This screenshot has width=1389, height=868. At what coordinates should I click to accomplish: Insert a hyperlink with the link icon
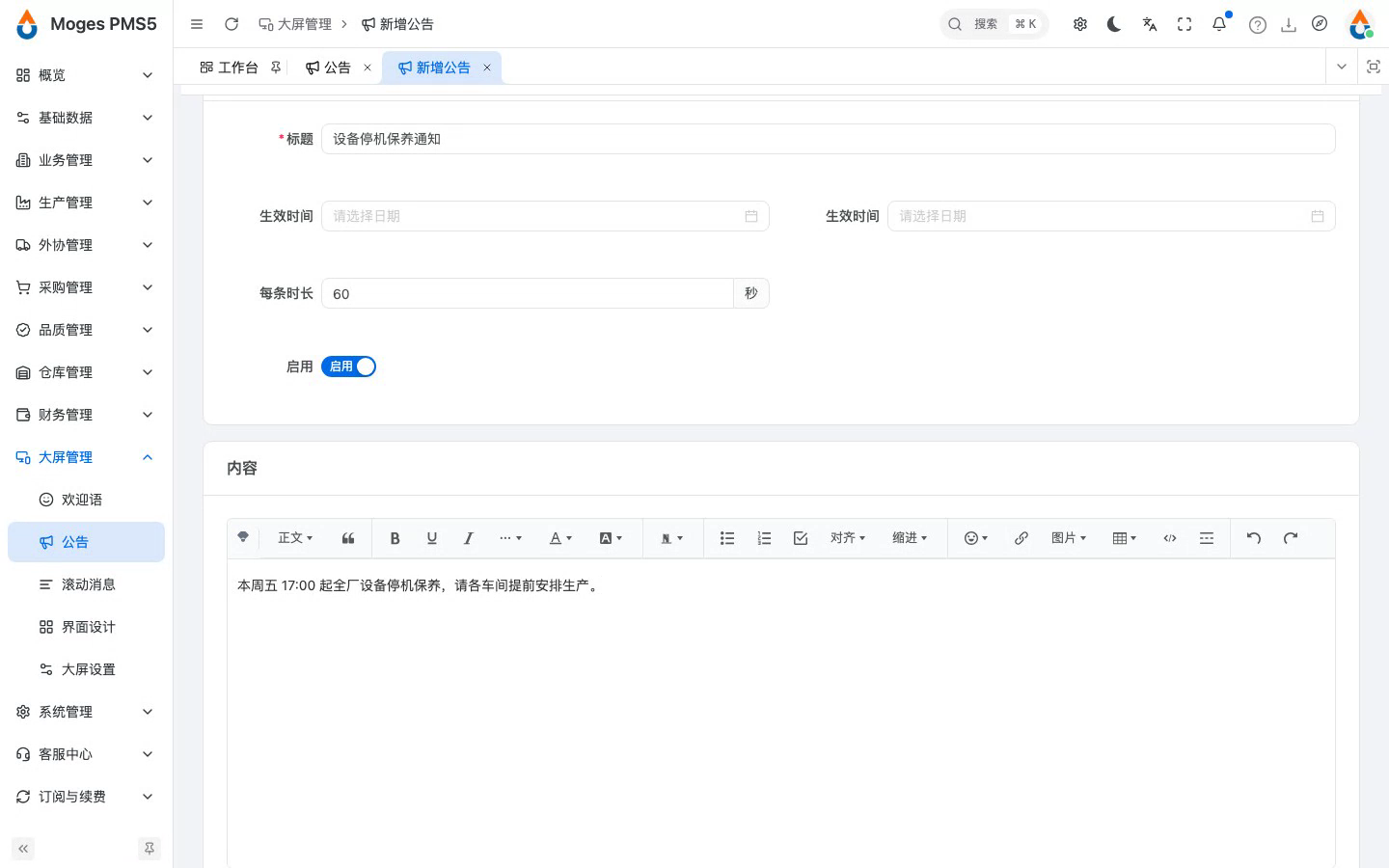[1021, 538]
